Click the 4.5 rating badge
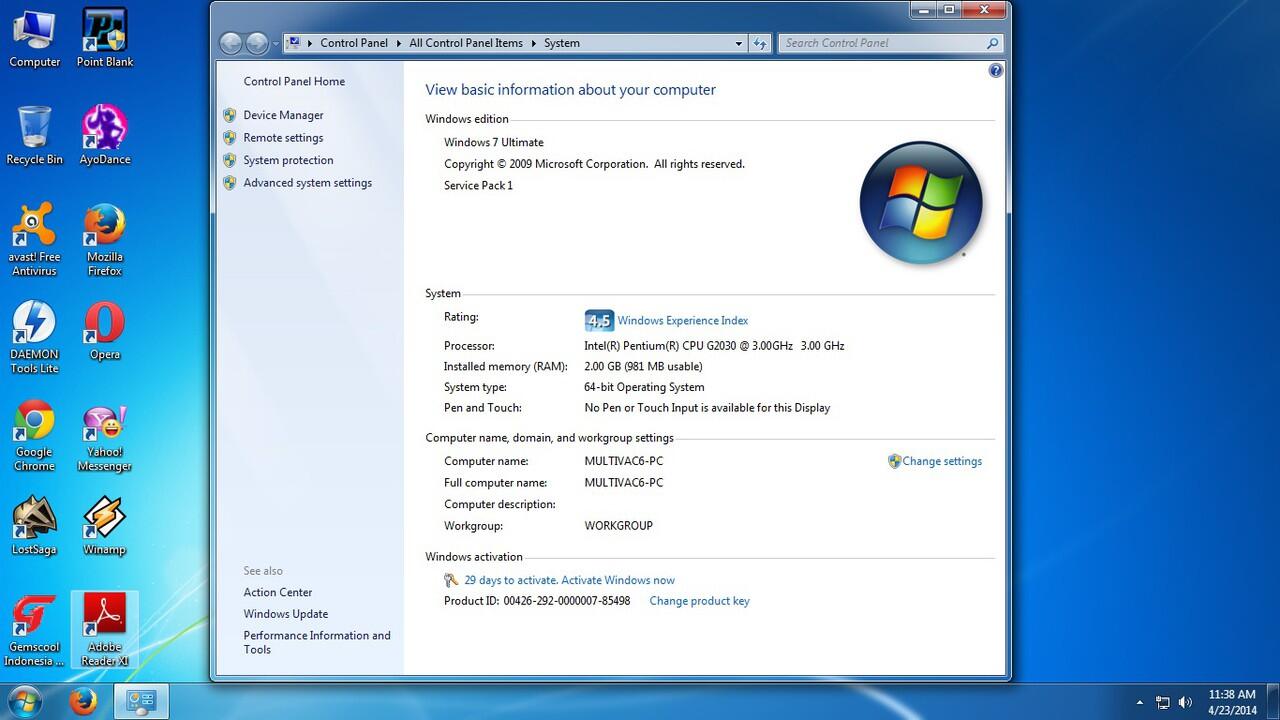The image size is (1280, 720). click(x=599, y=321)
